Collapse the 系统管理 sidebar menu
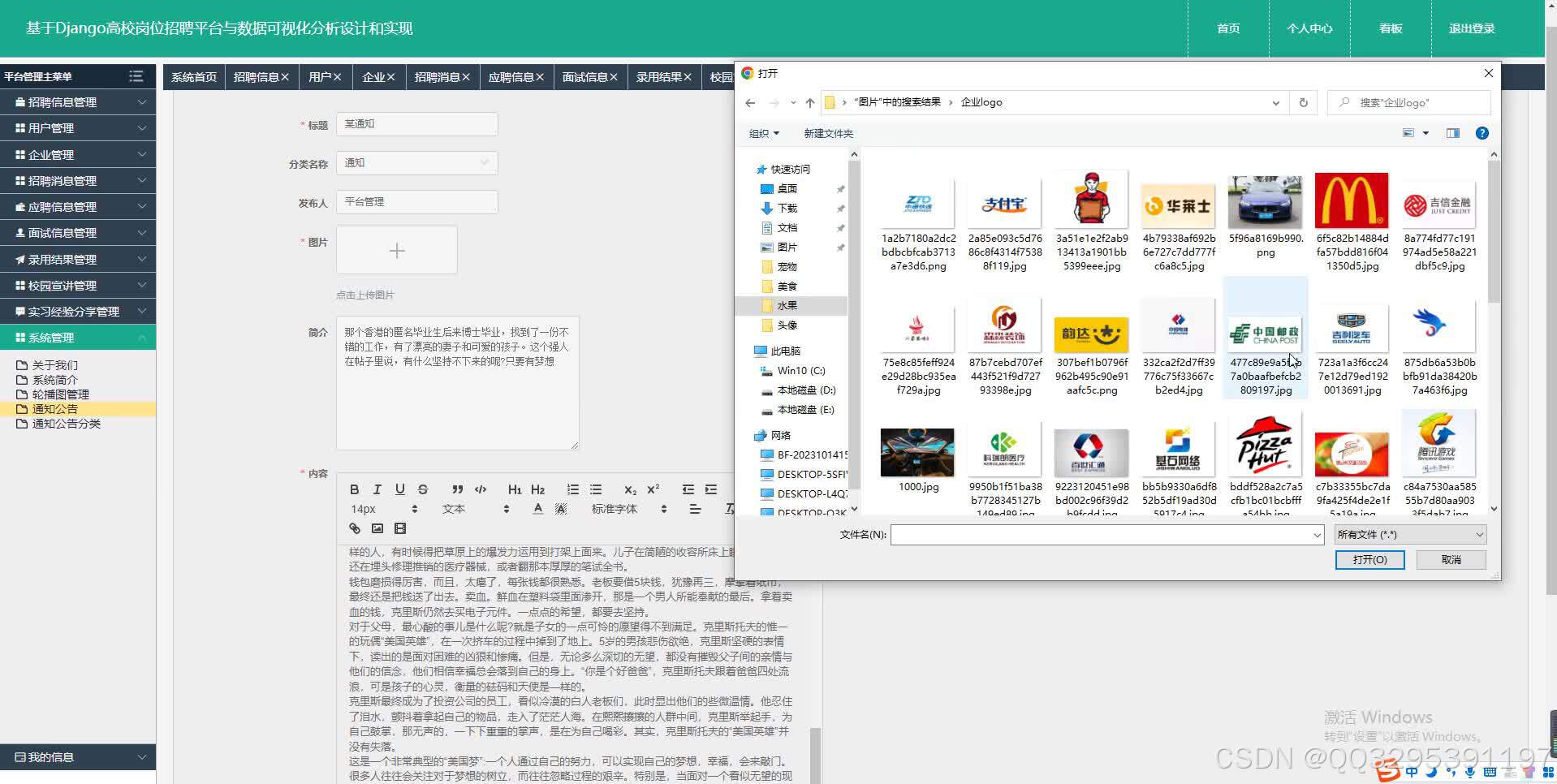Viewport: 1557px width, 784px height. coord(78,338)
